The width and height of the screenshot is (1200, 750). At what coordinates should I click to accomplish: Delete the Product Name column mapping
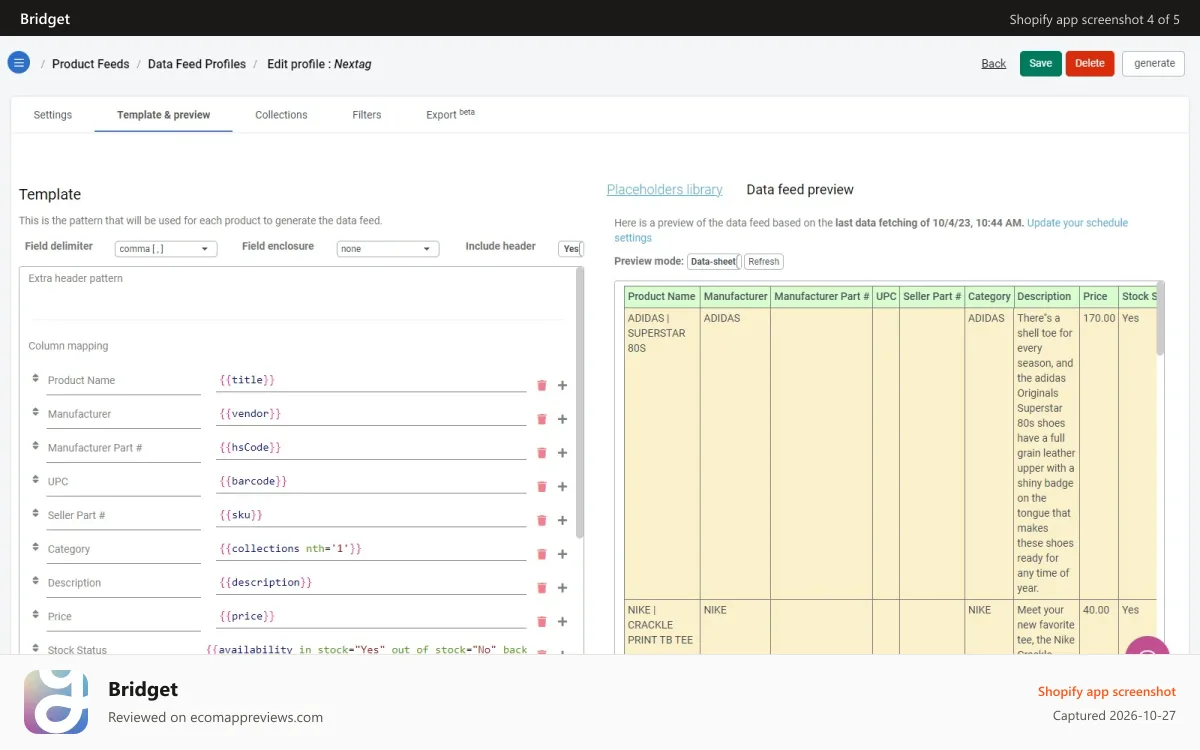(542, 385)
